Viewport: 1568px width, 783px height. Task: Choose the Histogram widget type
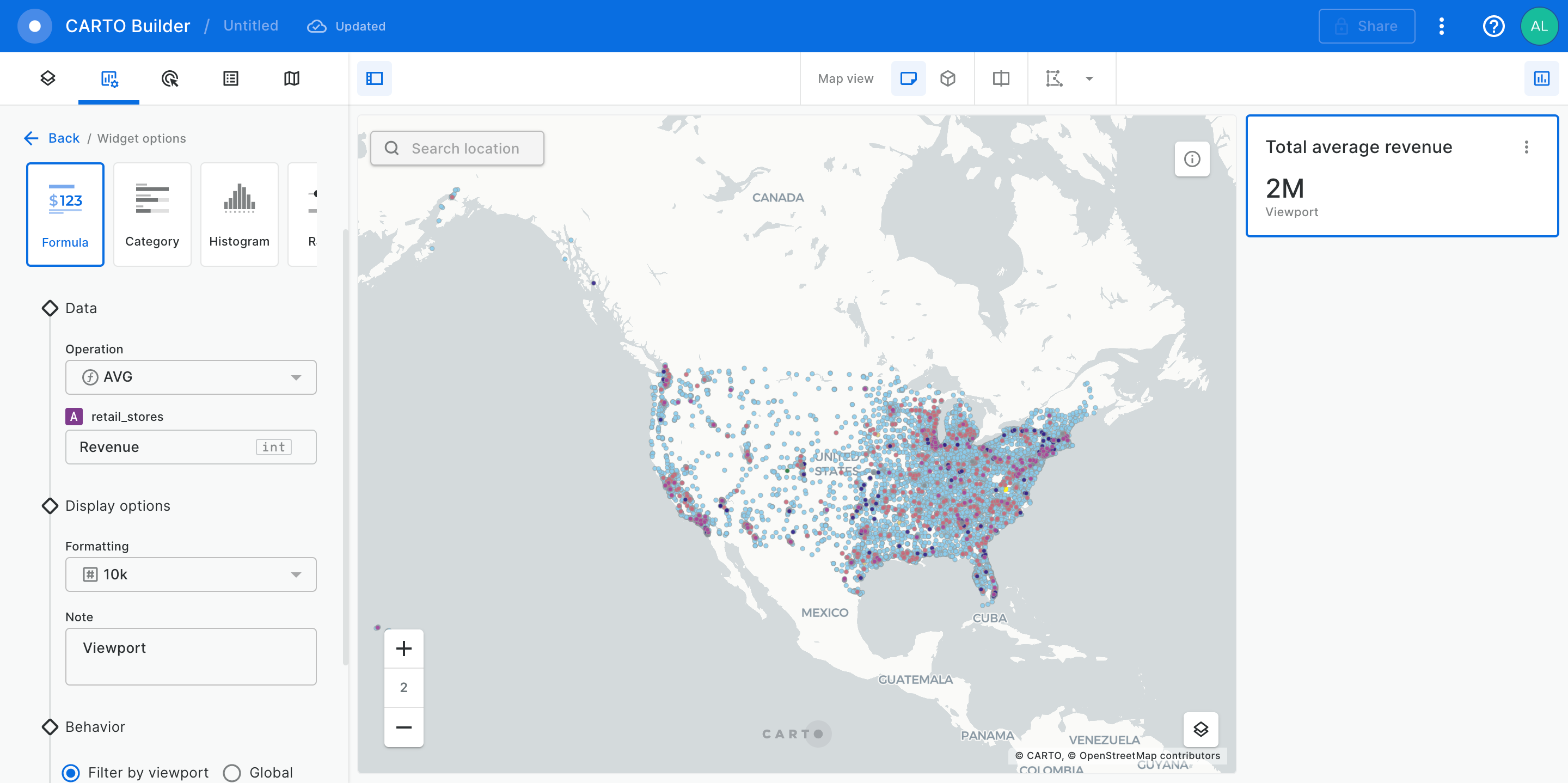(x=239, y=213)
